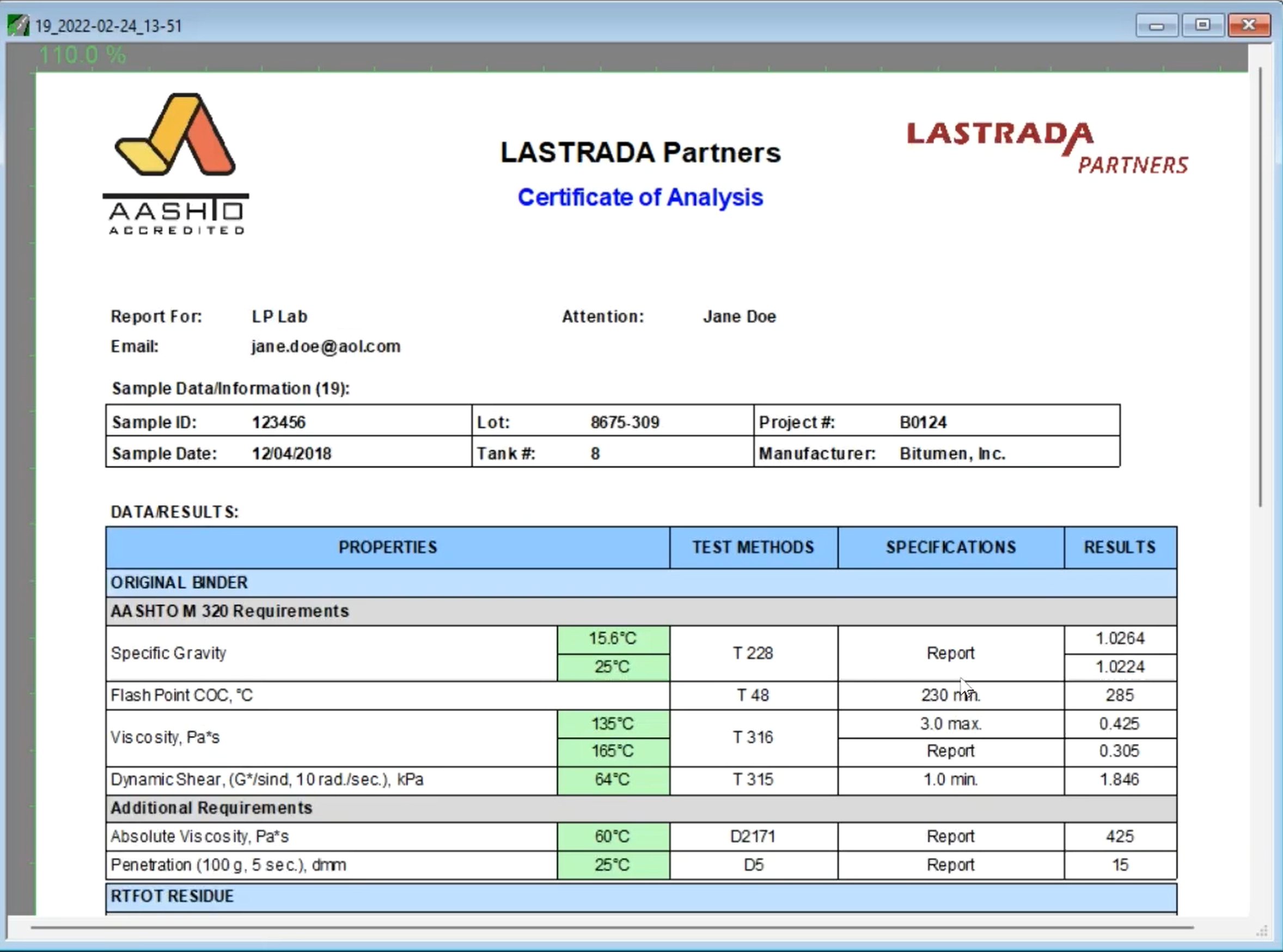
Task: Click the T 228 test method cell
Action: pos(754,653)
